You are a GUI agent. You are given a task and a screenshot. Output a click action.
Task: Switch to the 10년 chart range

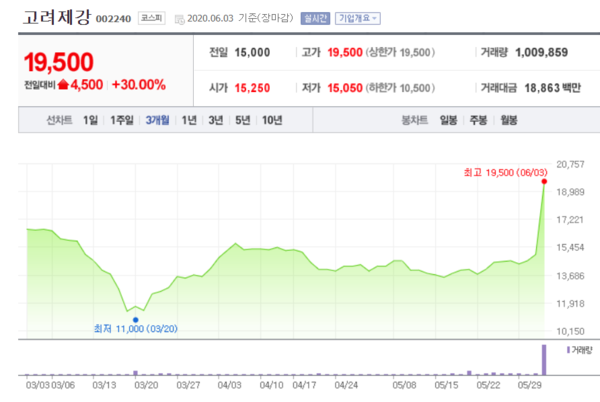(272, 120)
